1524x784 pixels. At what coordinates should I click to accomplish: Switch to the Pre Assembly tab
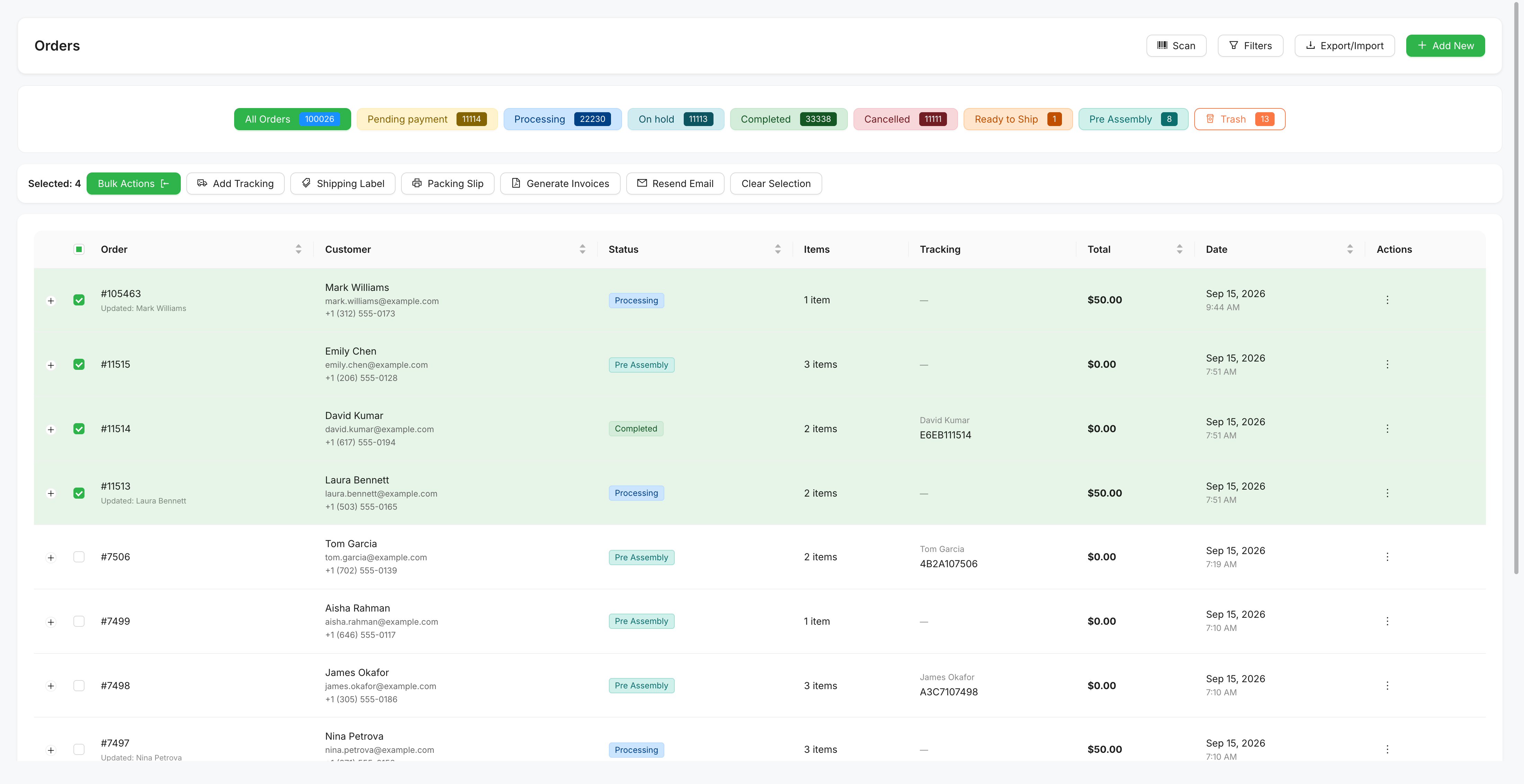1133,119
